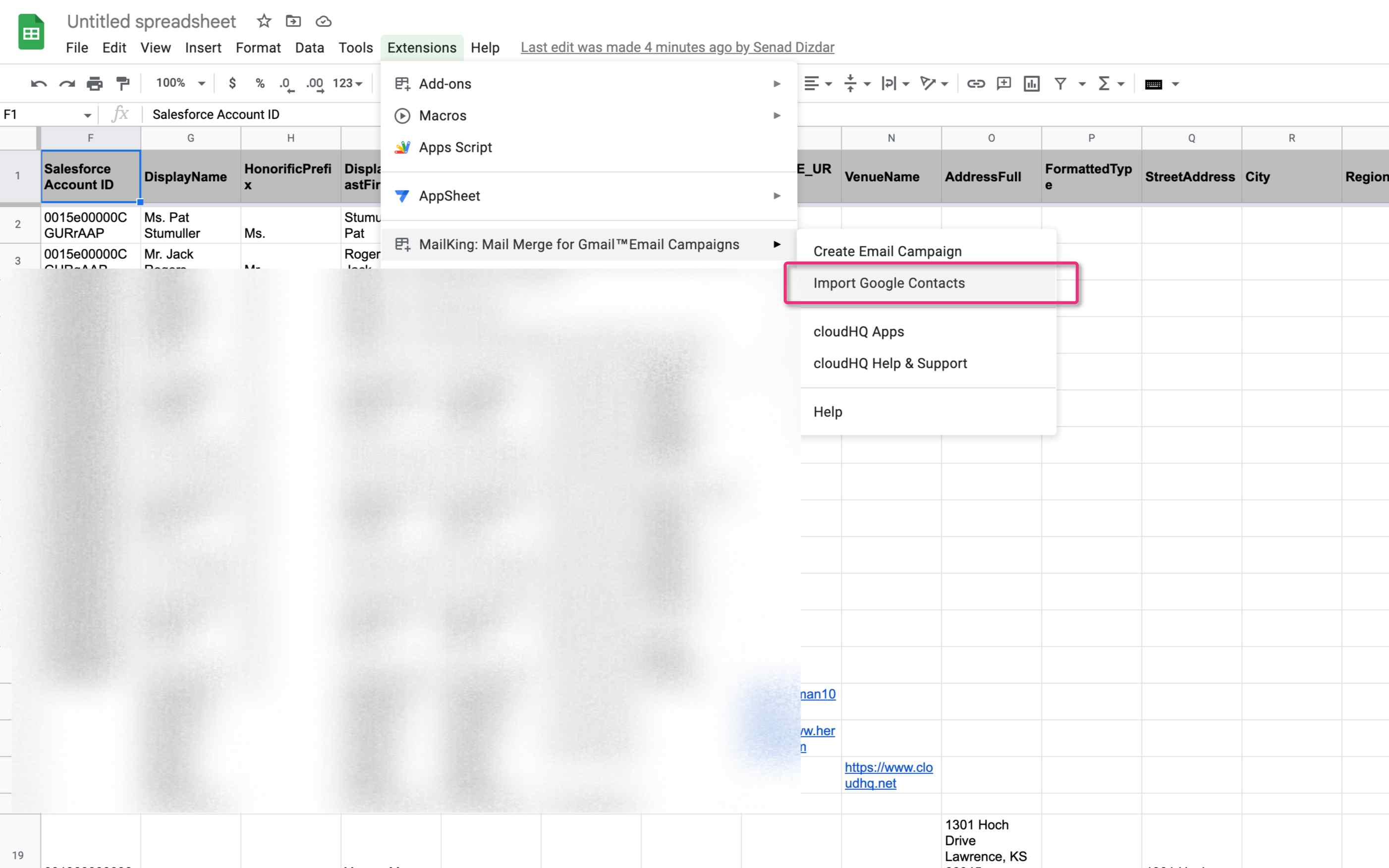
Task: Rename the Untitled spreadsheet title
Action: [x=152, y=21]
